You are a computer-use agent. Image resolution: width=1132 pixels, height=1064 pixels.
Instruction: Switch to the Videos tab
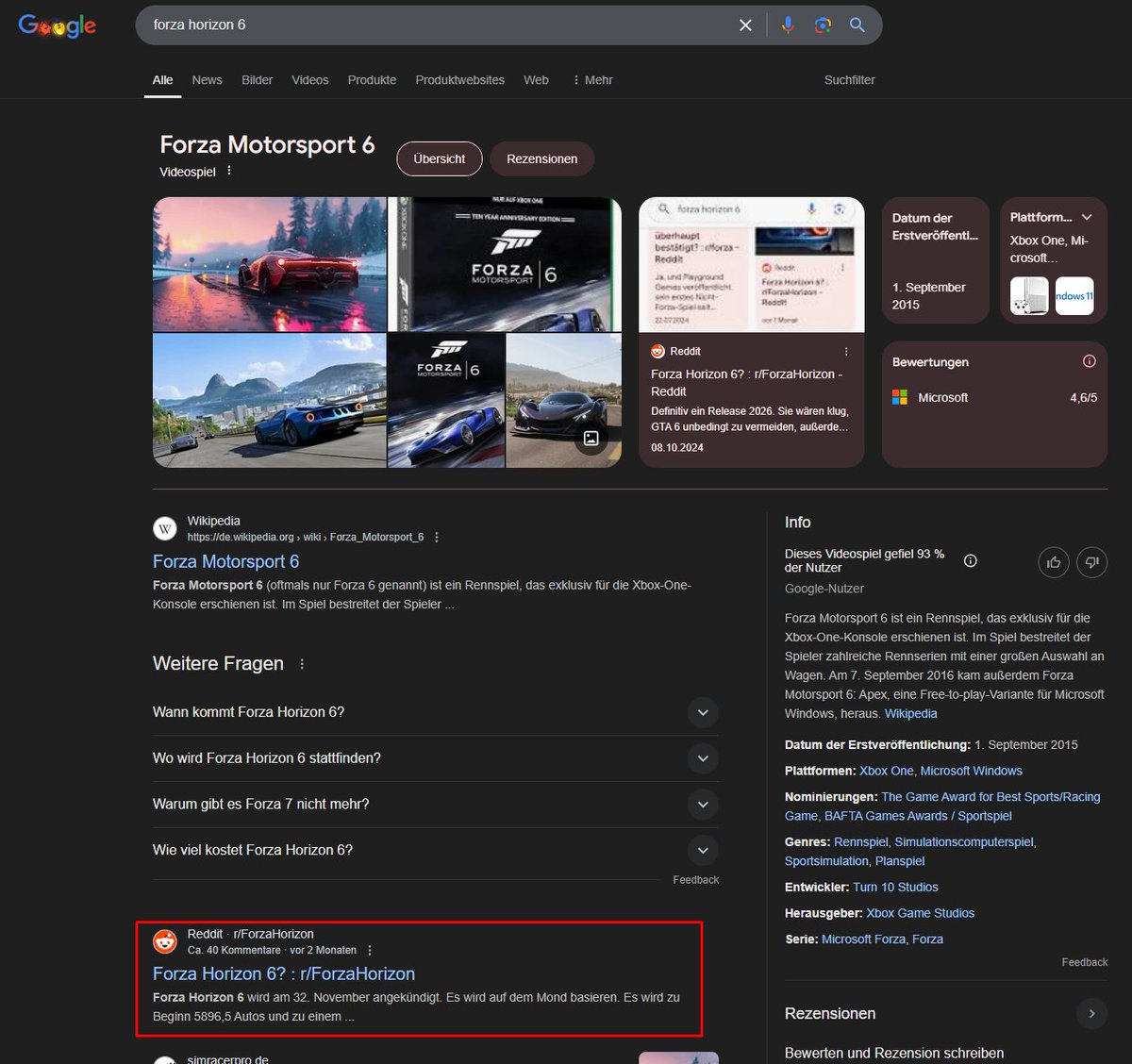tap(310, 80)
